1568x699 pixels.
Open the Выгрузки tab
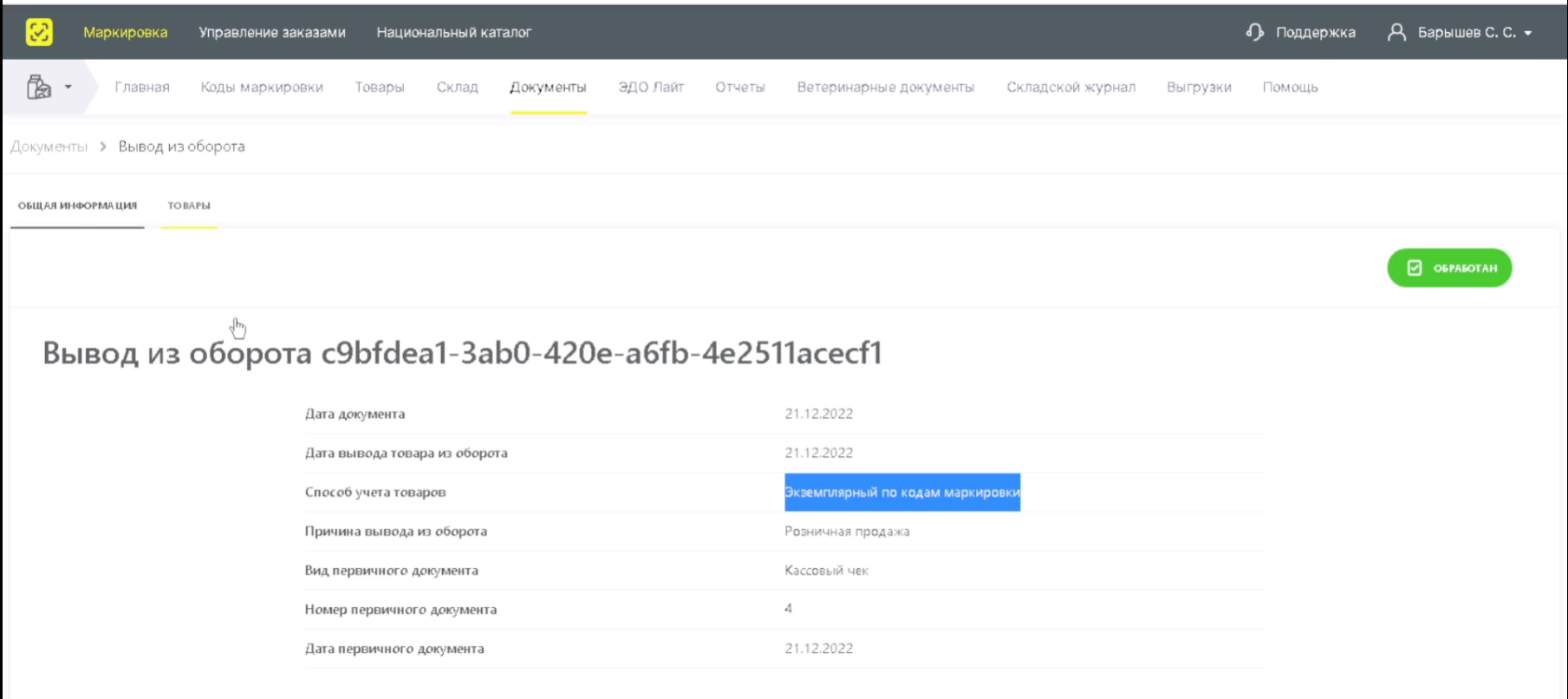[1199, 87]
